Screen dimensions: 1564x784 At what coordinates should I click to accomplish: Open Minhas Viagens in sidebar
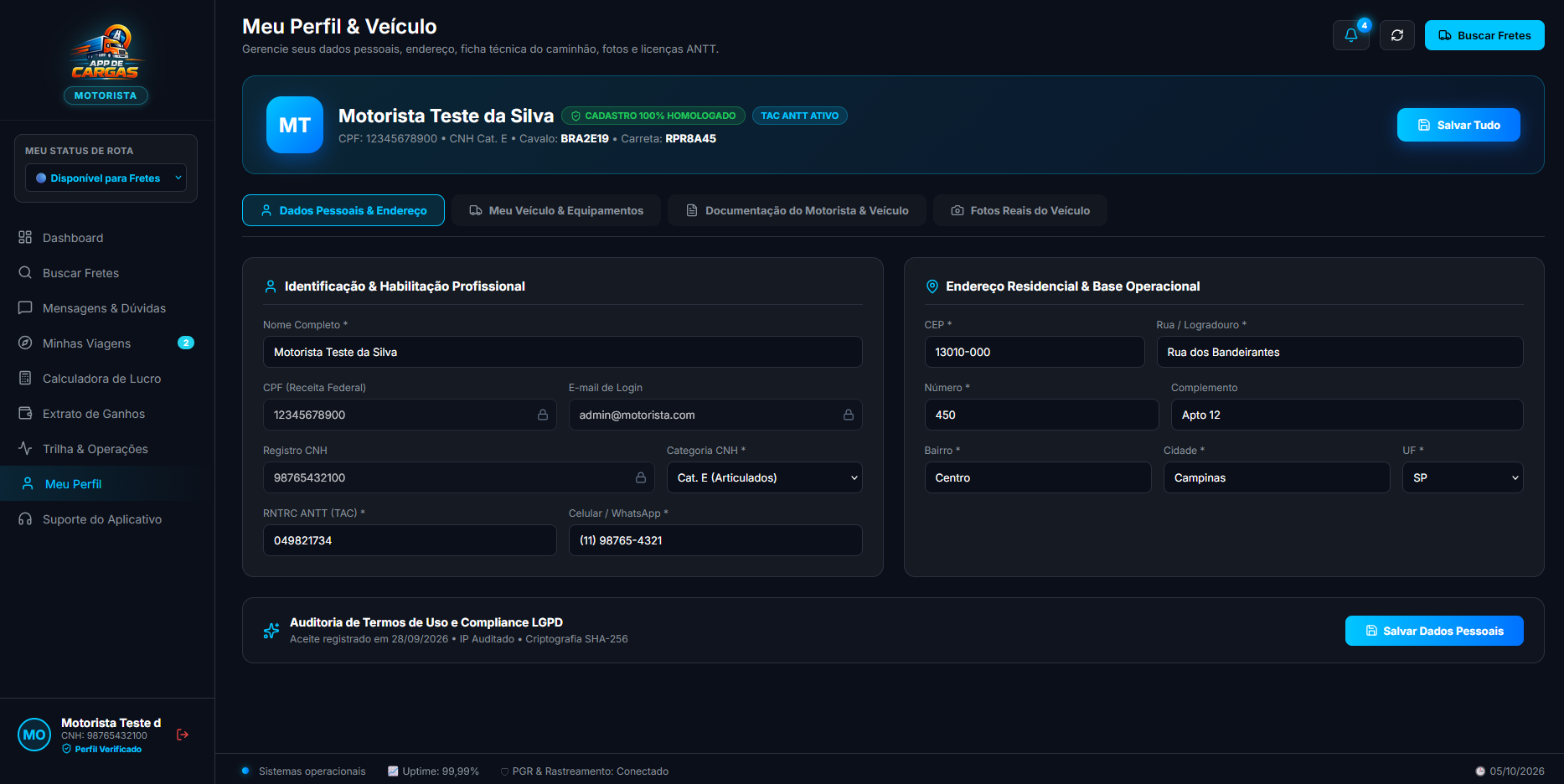pos(106,343)
